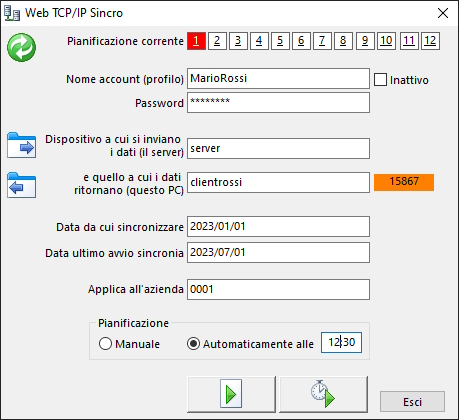Viewport: 459px width, 420px height.
Task: Click the Data da cui sincronizzare field
Action: (278, 226)
